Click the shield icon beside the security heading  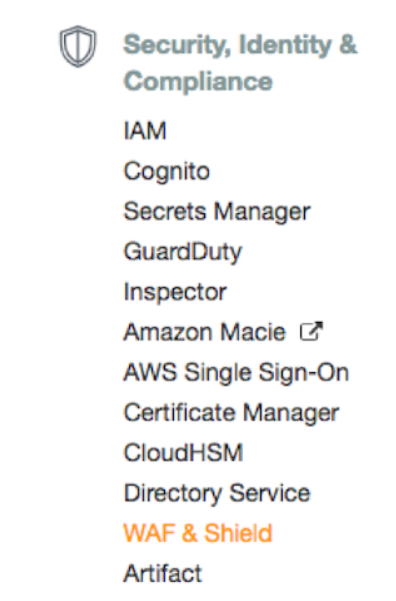coord(78,46)
